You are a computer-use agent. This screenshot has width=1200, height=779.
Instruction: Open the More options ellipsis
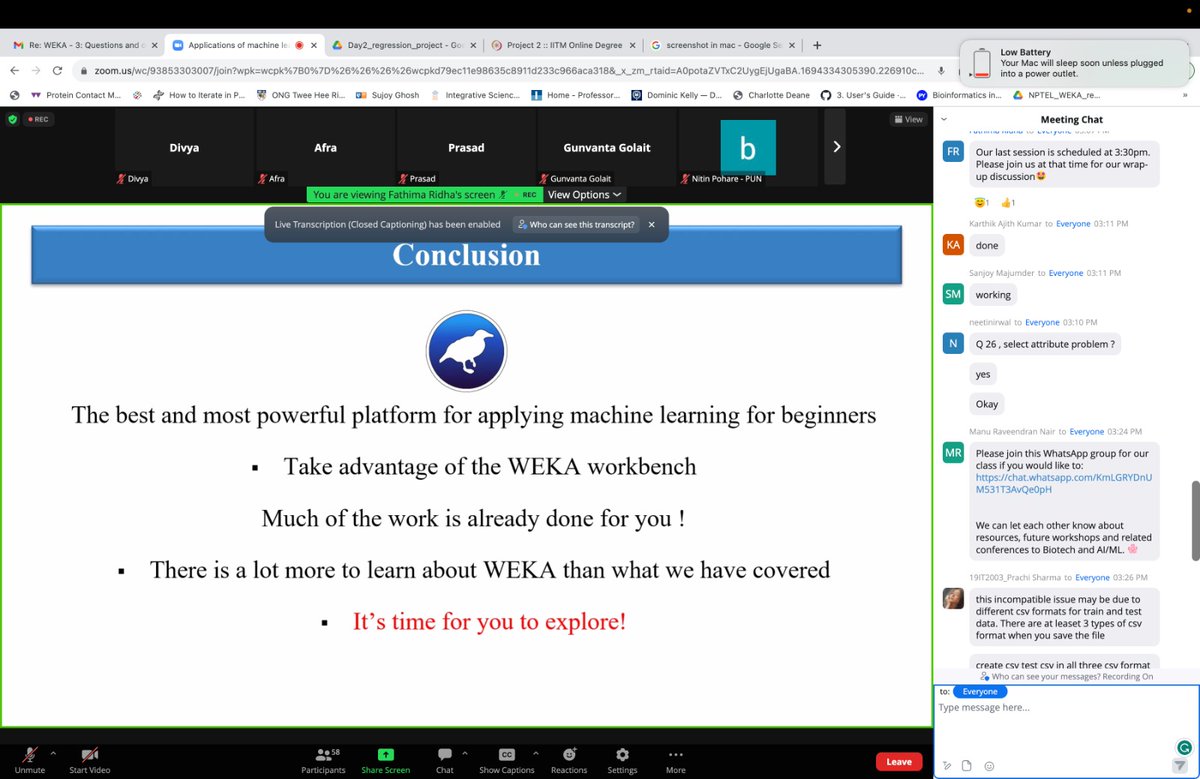(676, 755)
